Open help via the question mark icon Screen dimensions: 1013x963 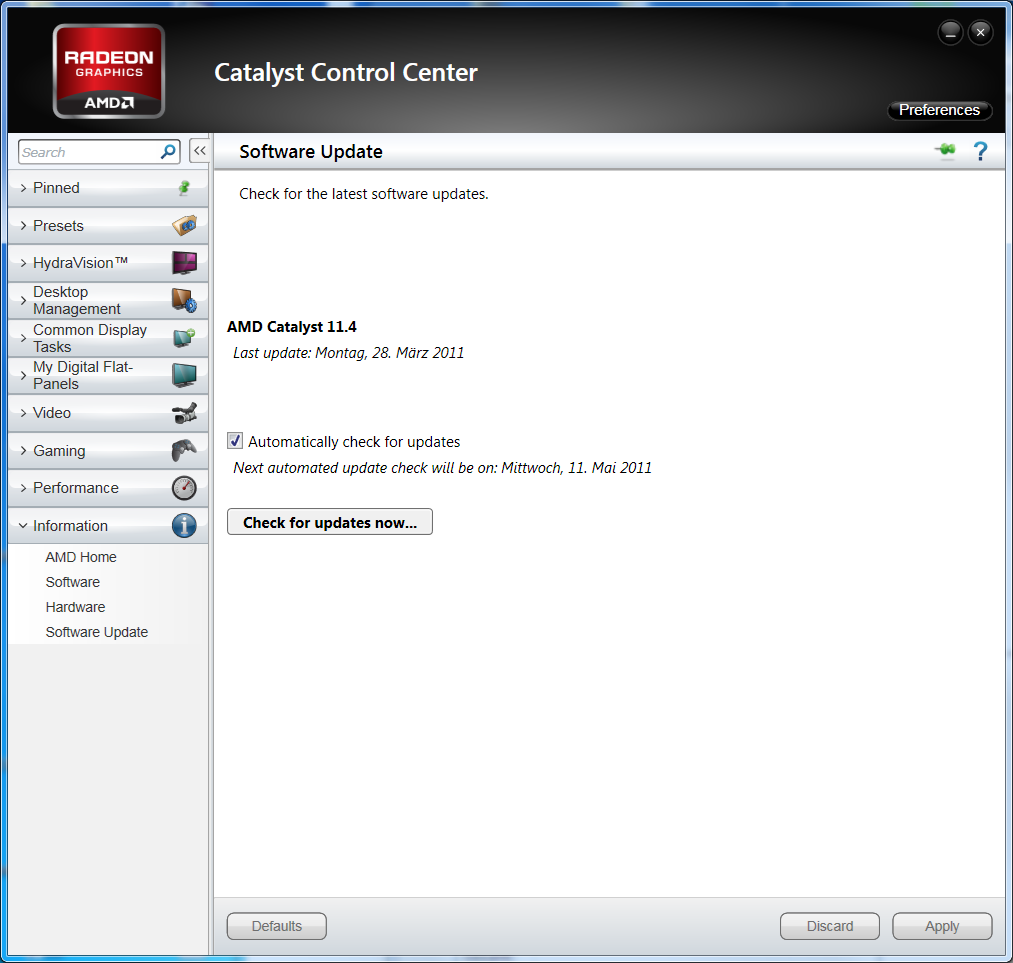[980, 151]
